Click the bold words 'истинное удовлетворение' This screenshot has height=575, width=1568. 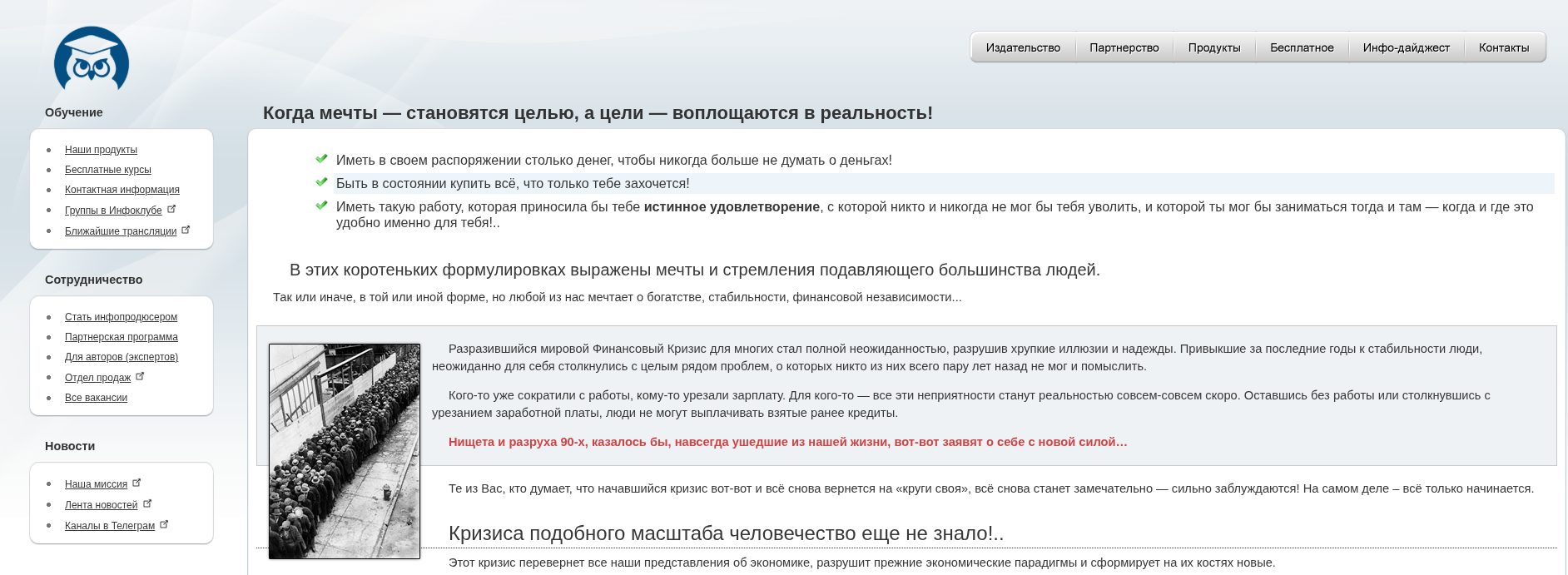click(732, 206)
